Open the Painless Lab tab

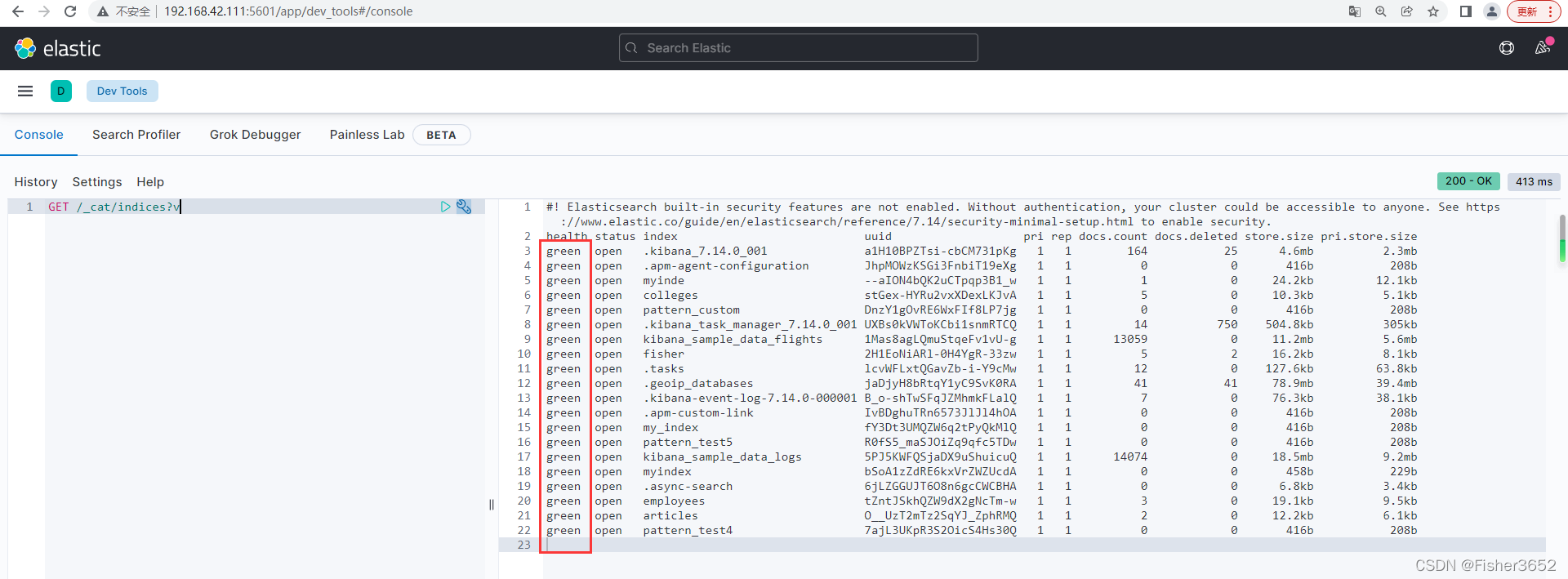pyautogui.click(x=367, y=135)
